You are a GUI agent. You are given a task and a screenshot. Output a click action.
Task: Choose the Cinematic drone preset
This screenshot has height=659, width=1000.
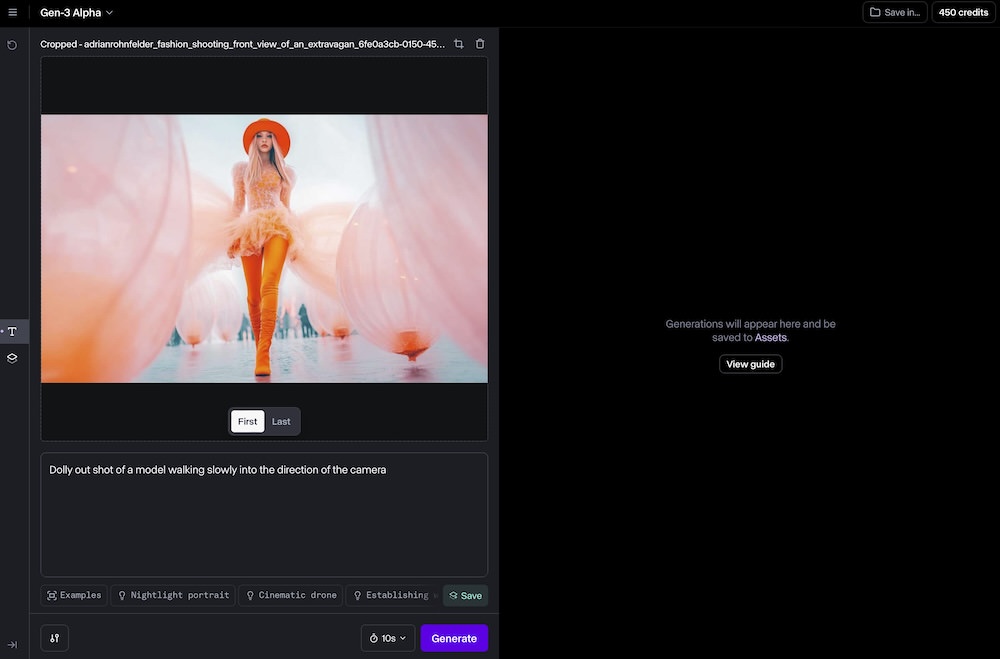pos(290,595)
